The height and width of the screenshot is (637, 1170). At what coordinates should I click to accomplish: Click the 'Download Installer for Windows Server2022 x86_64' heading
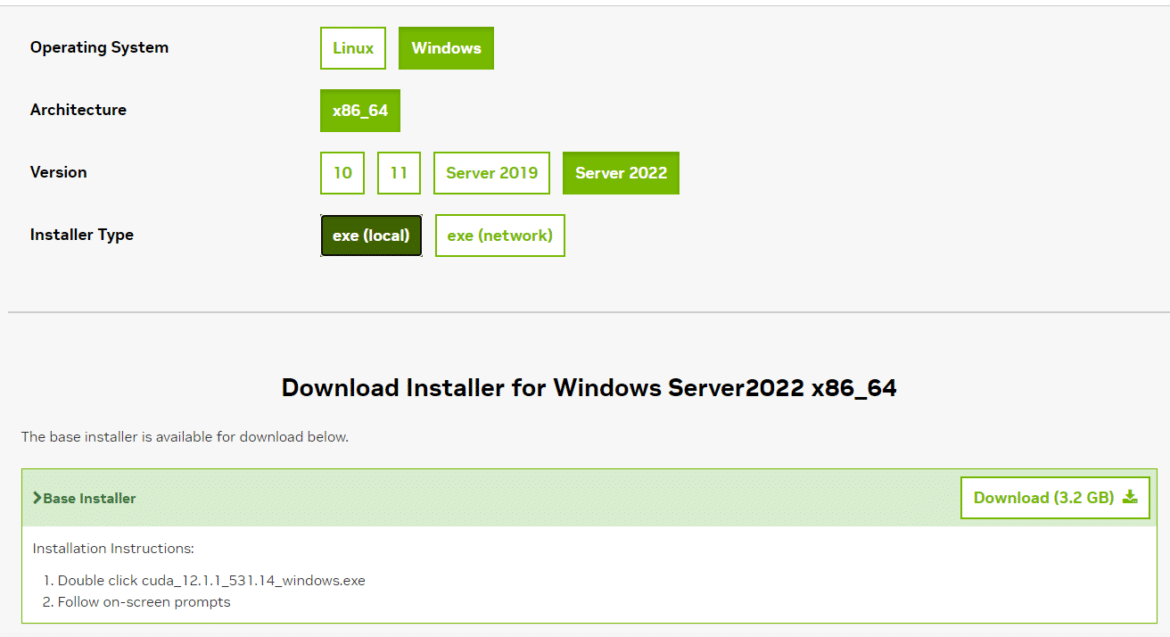589,388
